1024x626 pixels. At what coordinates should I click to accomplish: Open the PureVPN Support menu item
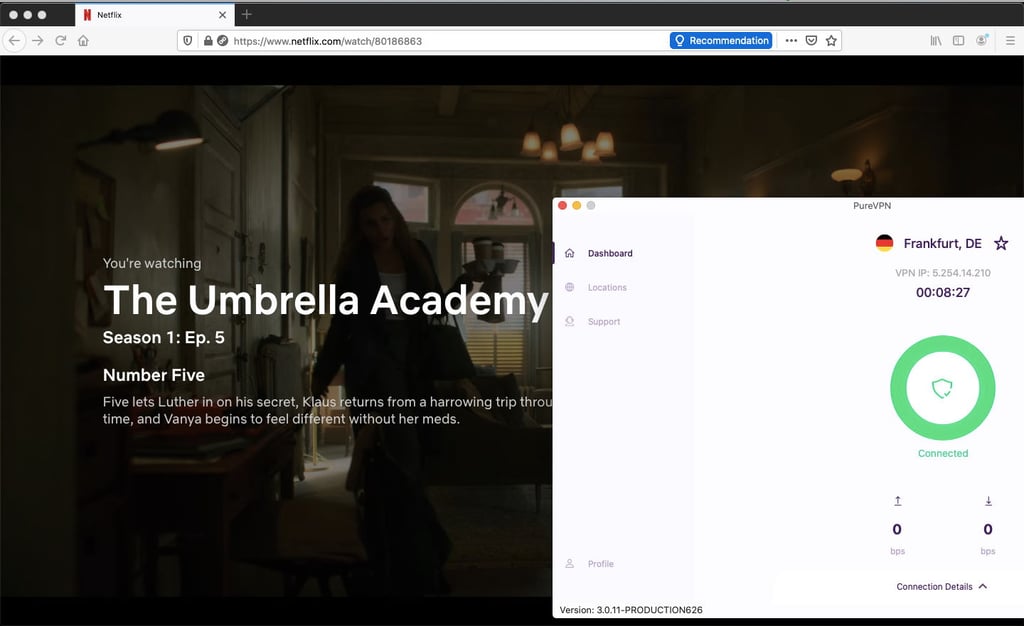click(603, 322)
